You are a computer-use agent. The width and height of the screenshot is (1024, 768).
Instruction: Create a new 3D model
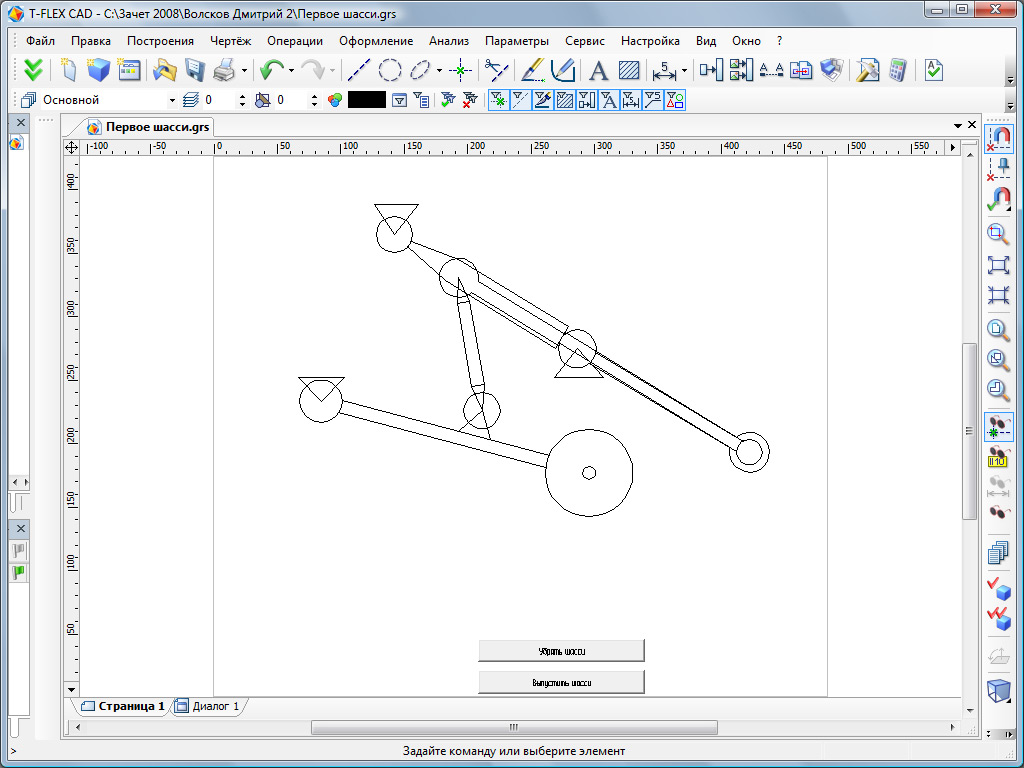[98, 70]
